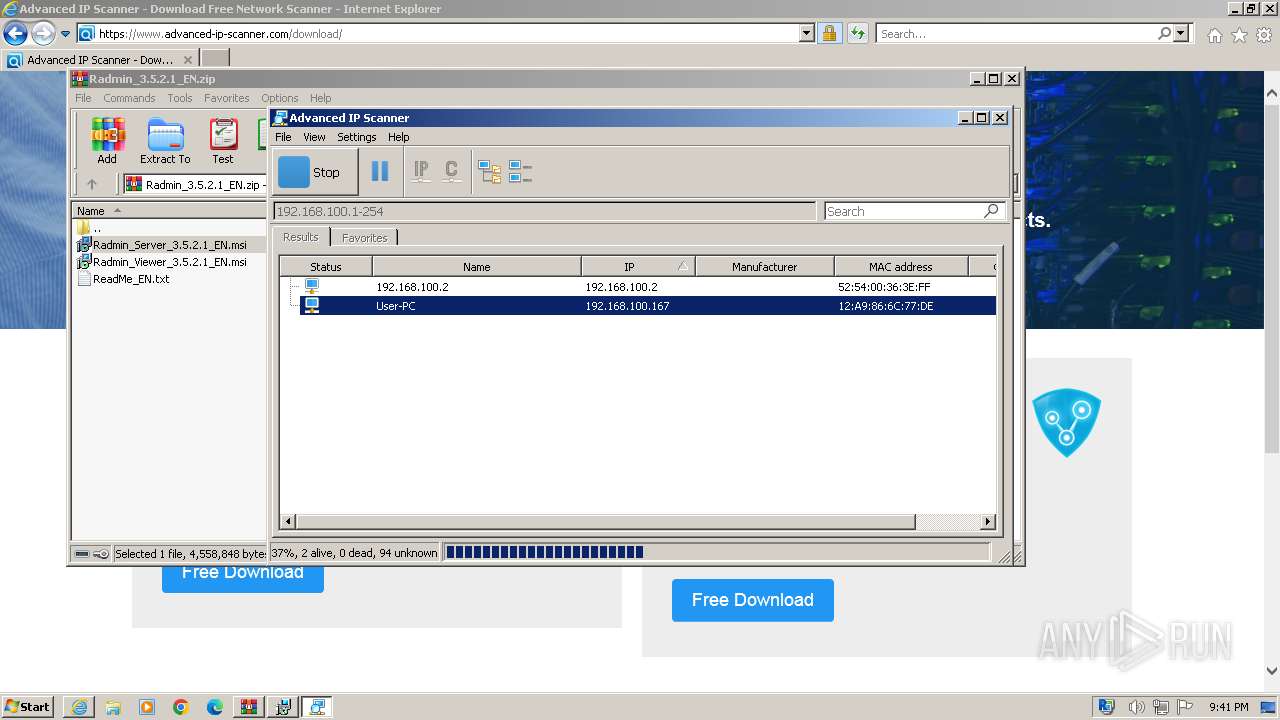
Task: Open WinRAR Help menu
Action: [320, 98]
